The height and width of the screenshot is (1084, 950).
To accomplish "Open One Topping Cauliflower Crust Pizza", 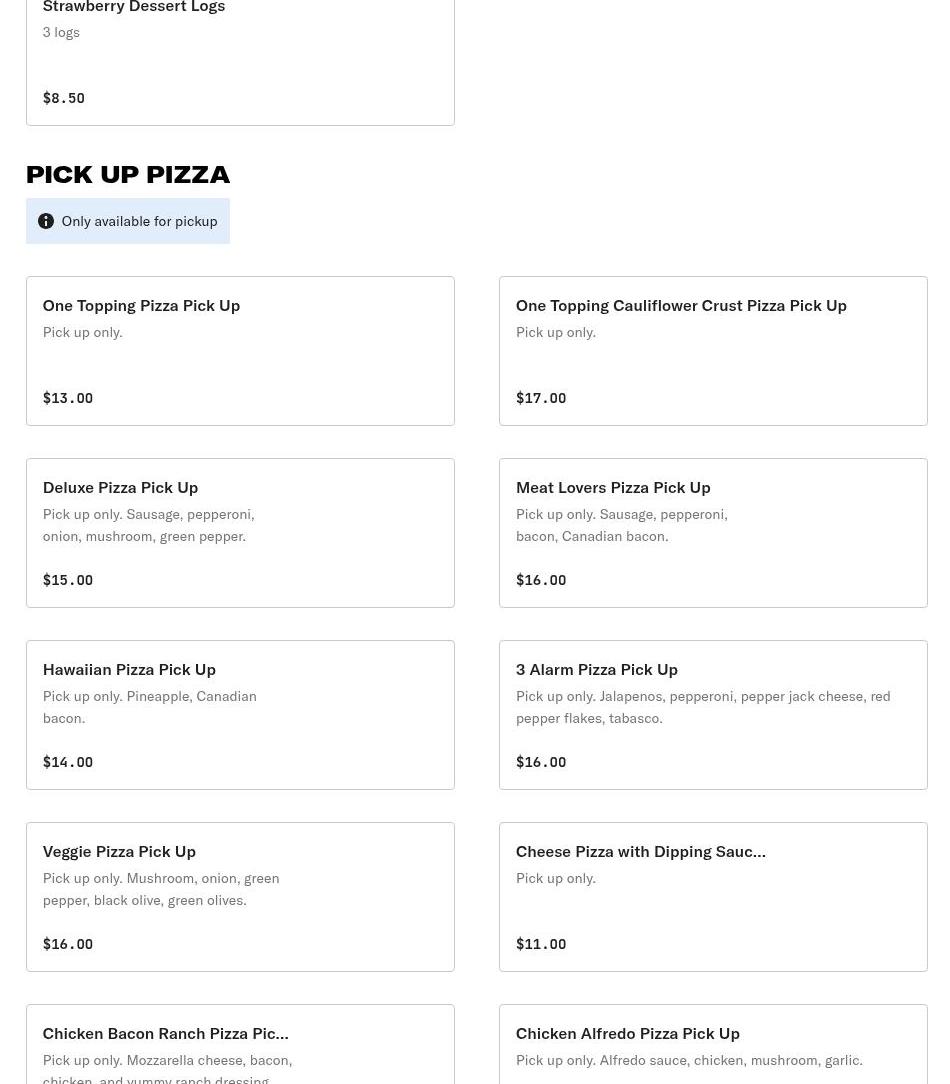I will 712,350.
